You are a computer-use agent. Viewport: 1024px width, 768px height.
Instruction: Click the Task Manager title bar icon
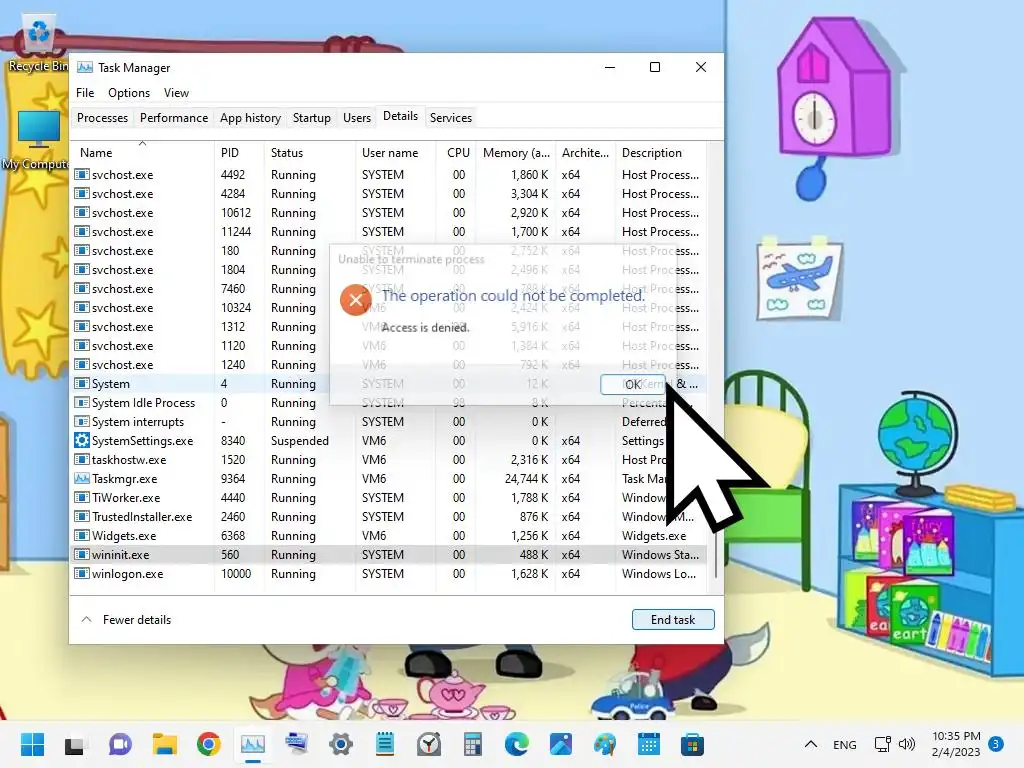[84, 67]
